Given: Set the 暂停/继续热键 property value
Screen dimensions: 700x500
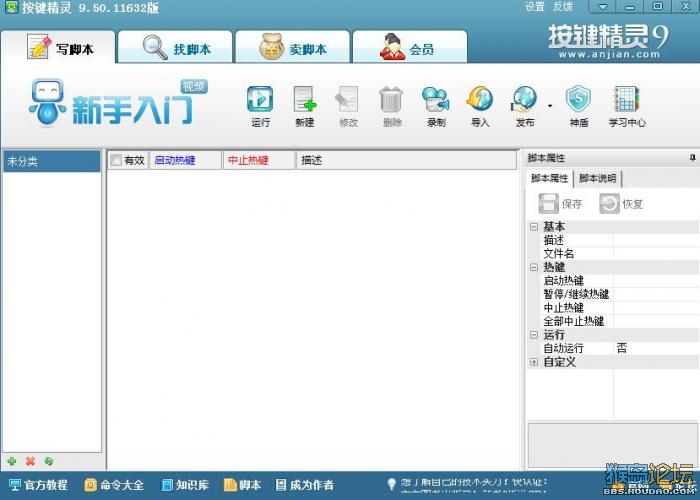Looking at the screenshot, I should click(656, 294).
